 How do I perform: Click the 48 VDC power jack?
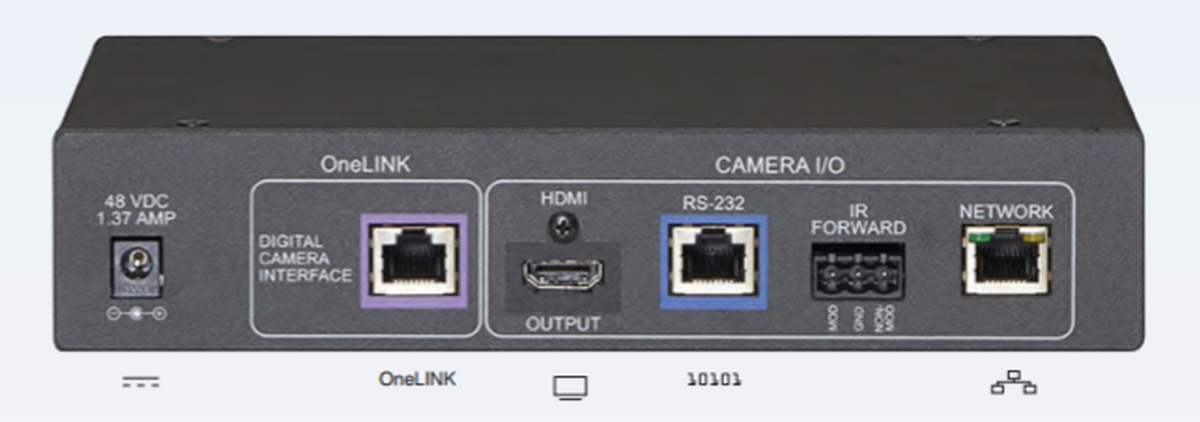(x=134, y=268)
